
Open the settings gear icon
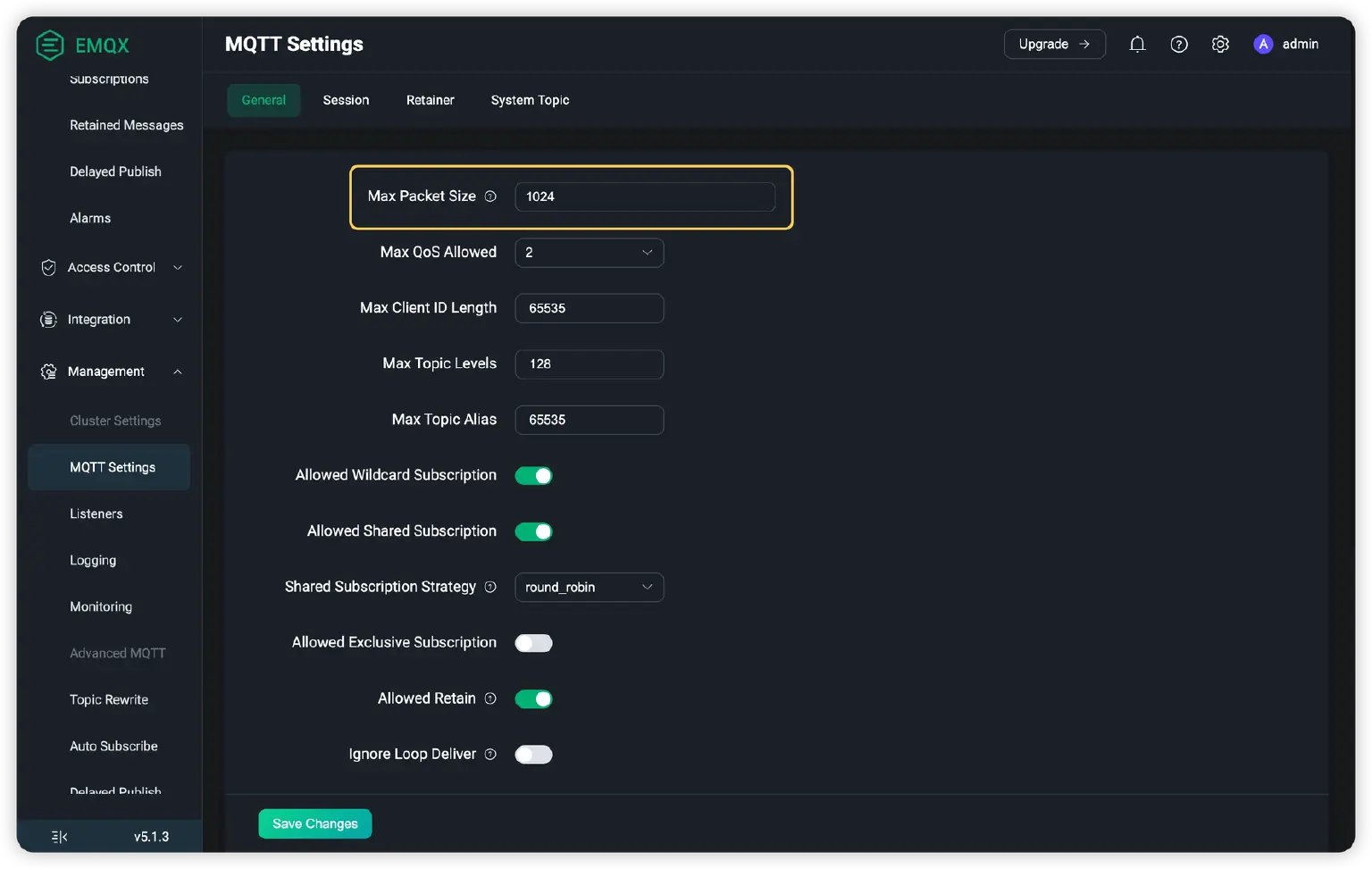(1220, 45)
